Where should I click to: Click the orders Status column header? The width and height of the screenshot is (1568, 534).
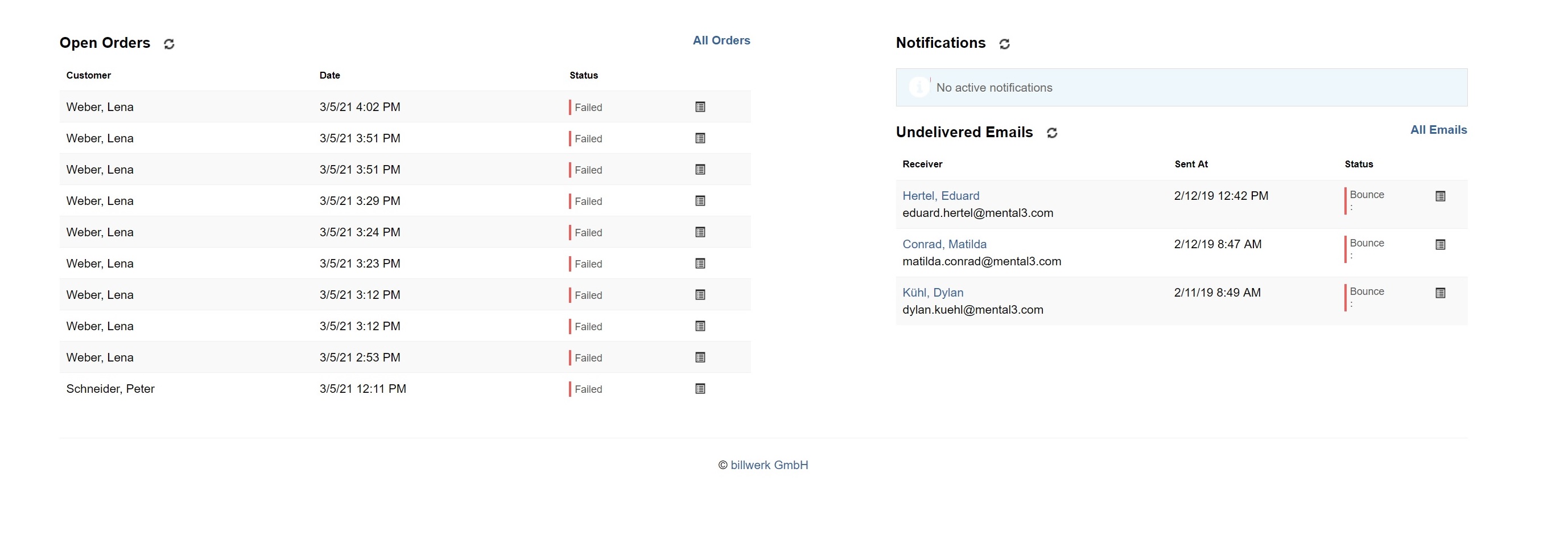583,75
